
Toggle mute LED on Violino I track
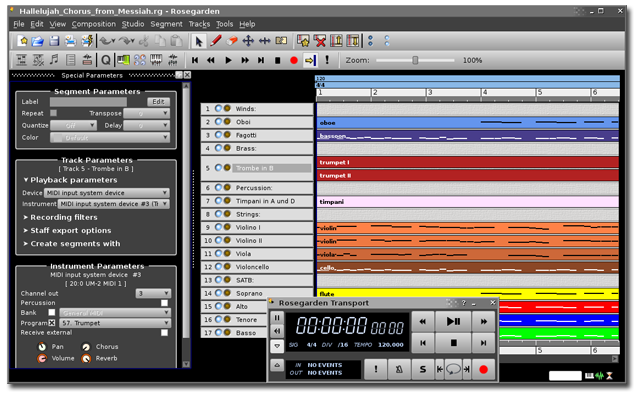pyautogui.click(x=218, y=227)
